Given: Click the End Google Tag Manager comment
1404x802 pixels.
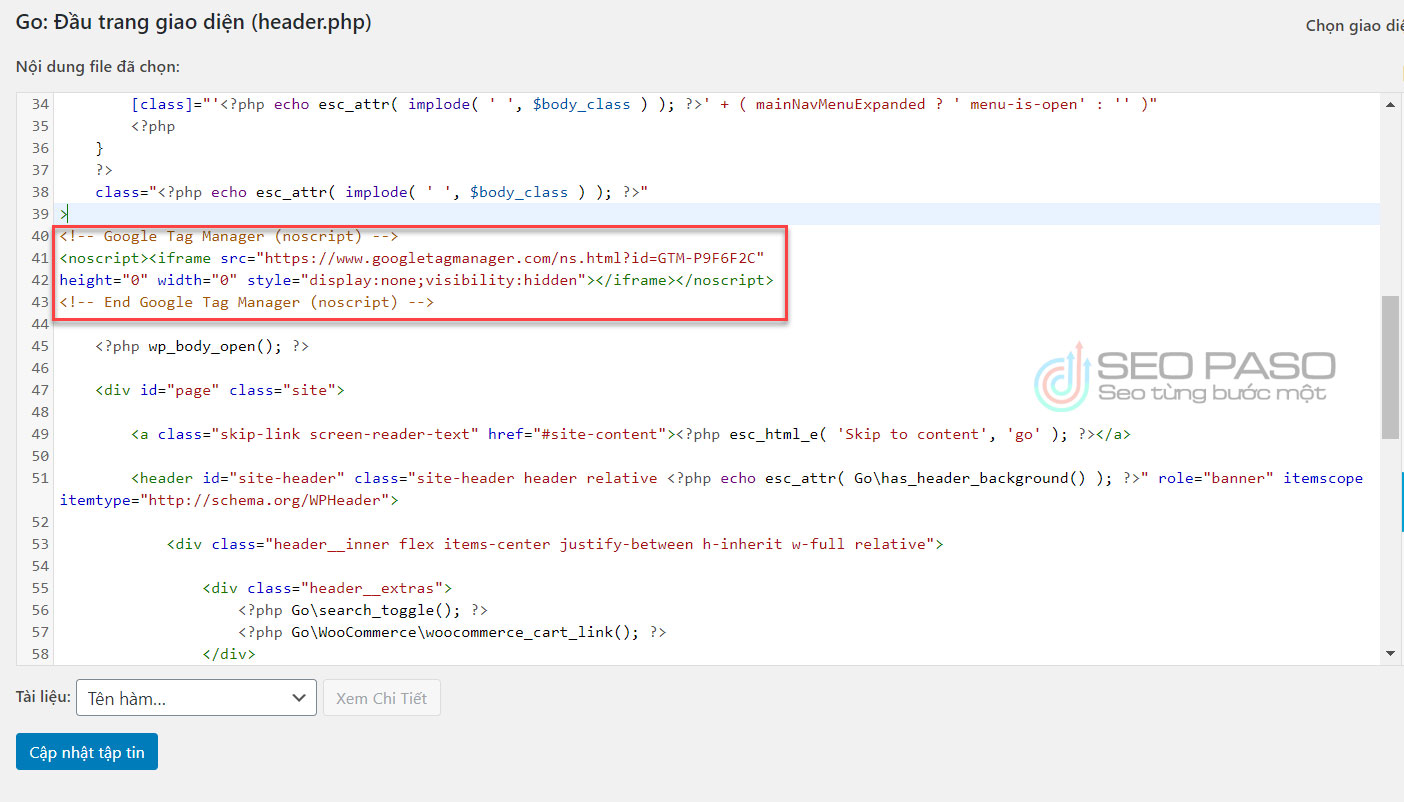Looking at the screenshot, I should click(246, 302).
